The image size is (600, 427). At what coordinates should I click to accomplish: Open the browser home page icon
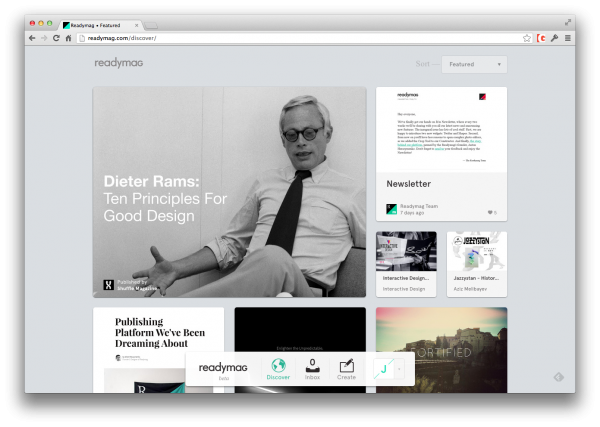[x=68, y=38]
